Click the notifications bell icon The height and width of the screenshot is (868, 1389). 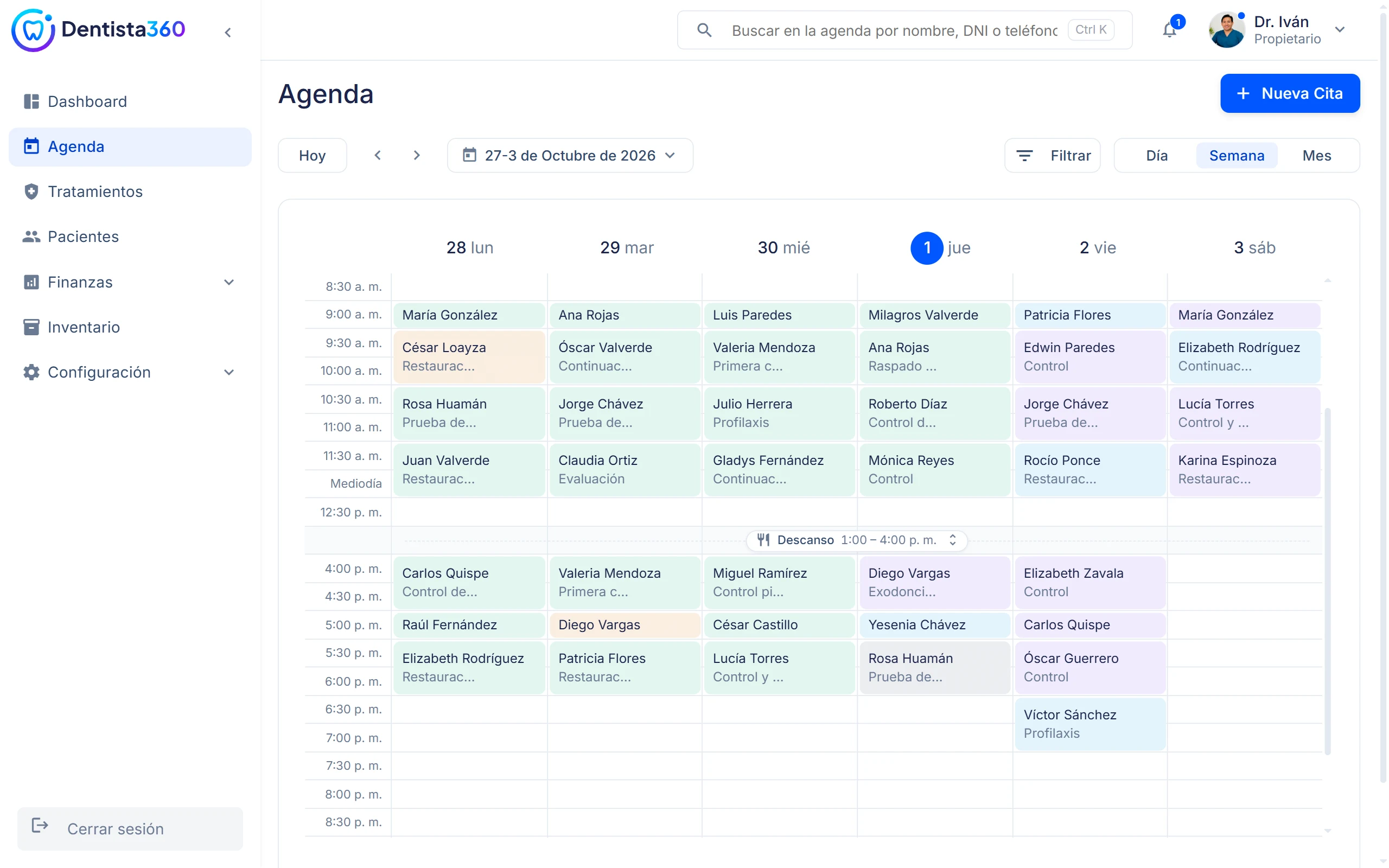tap(1169, 30)
